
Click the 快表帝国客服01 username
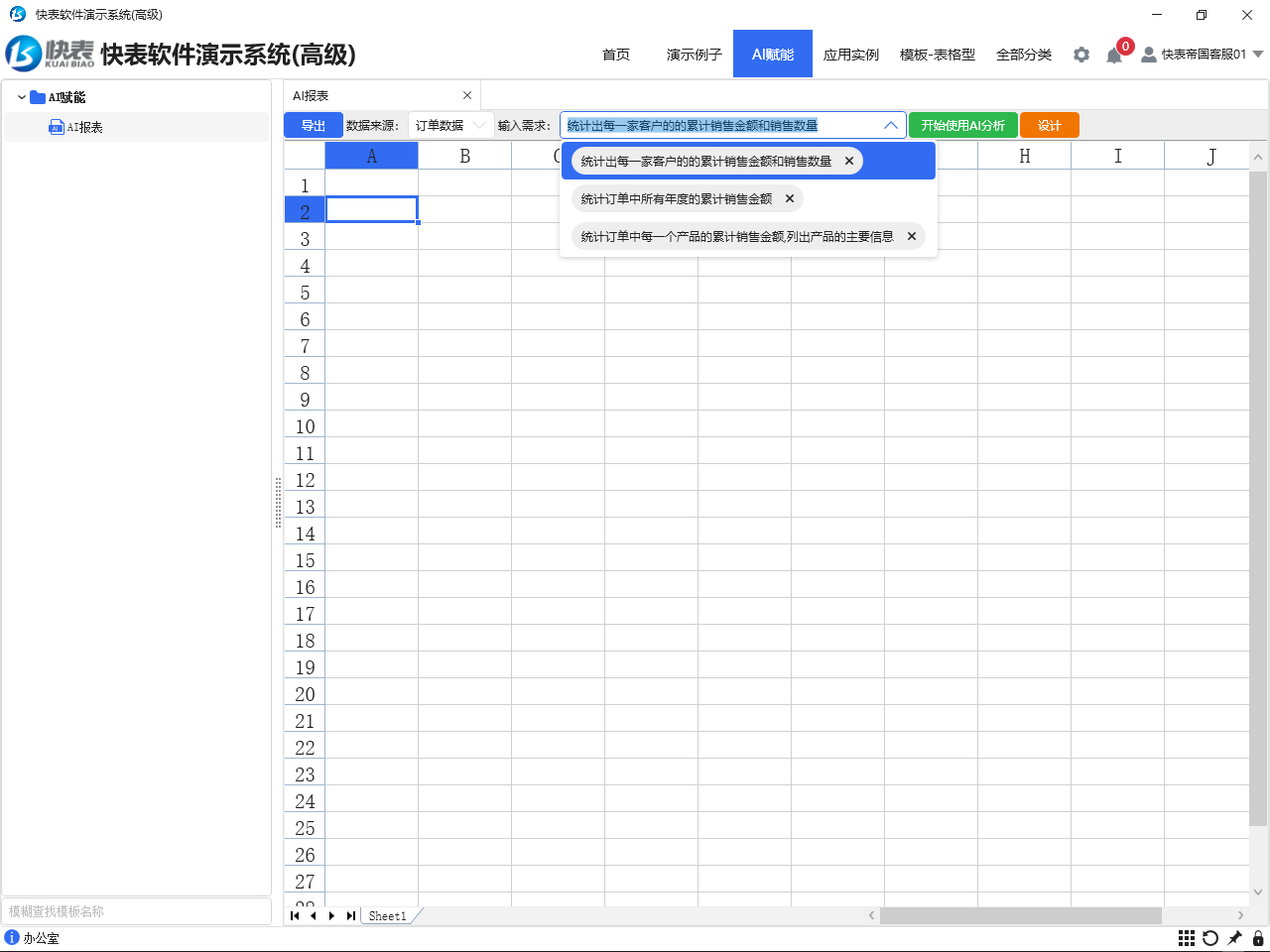click(1204, 55)
